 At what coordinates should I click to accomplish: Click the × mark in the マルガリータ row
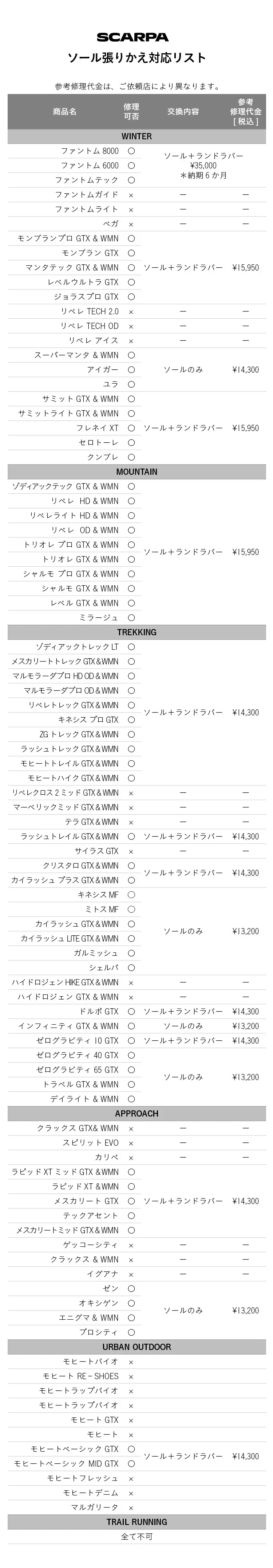pos(131,1508)
